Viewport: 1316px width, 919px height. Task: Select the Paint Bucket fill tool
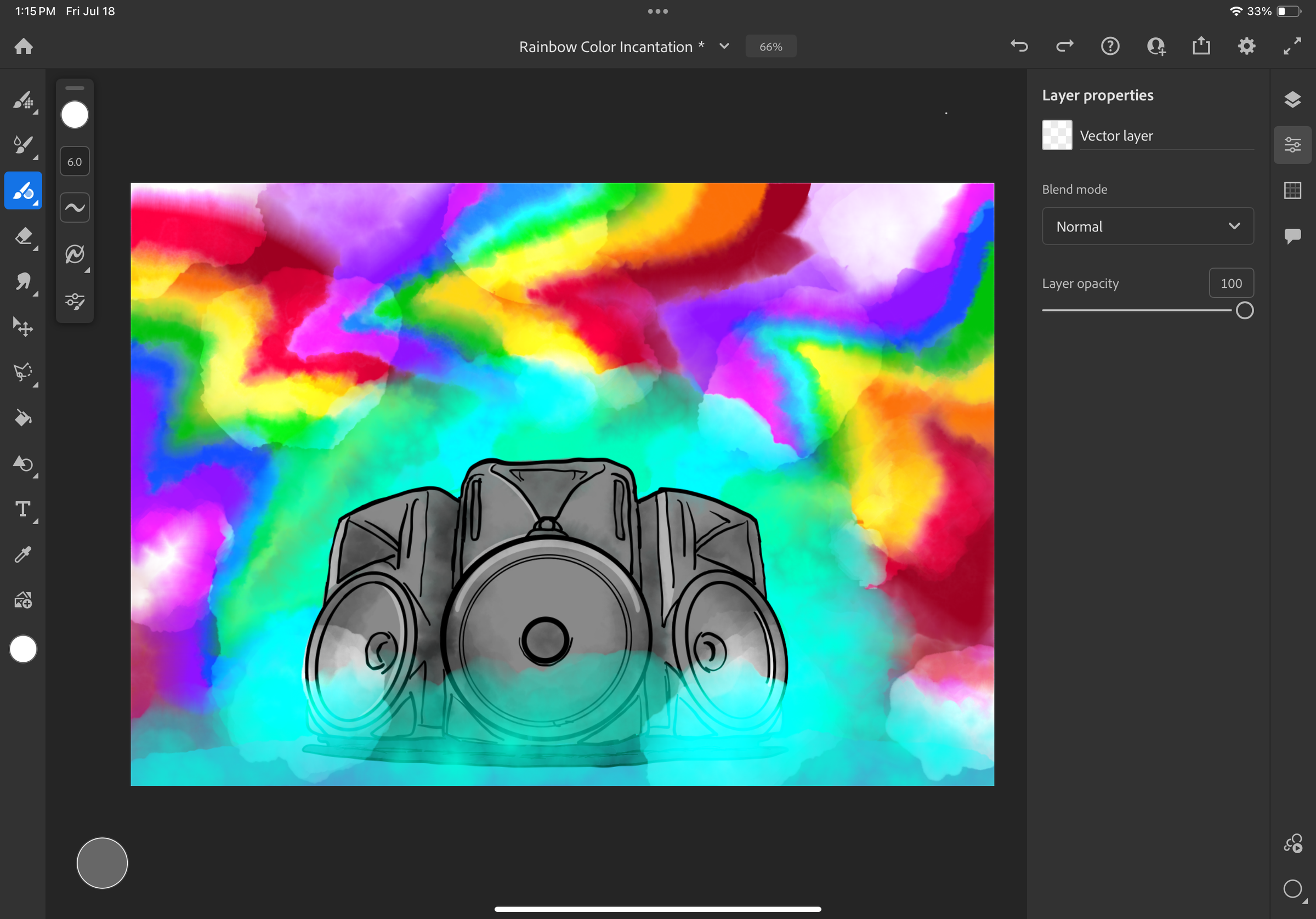click(24, 418)
